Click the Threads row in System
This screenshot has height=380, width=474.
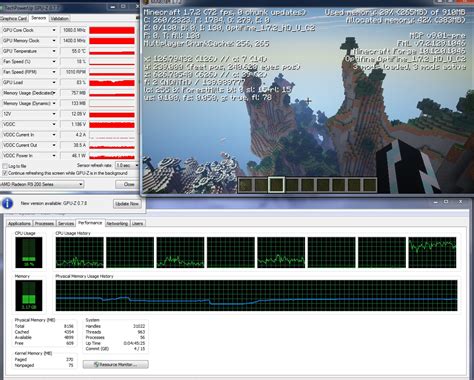[115, 332]
